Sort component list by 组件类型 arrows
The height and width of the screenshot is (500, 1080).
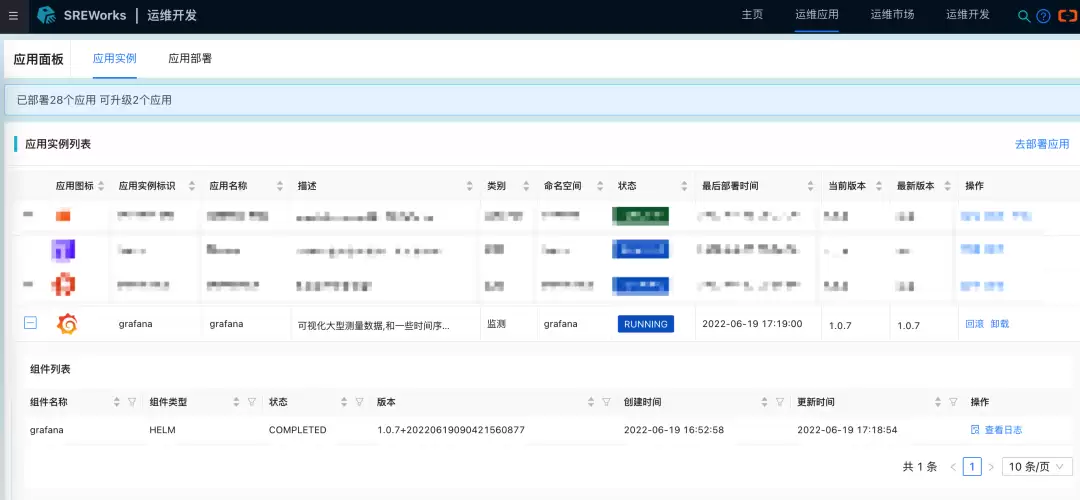[236, 402]
